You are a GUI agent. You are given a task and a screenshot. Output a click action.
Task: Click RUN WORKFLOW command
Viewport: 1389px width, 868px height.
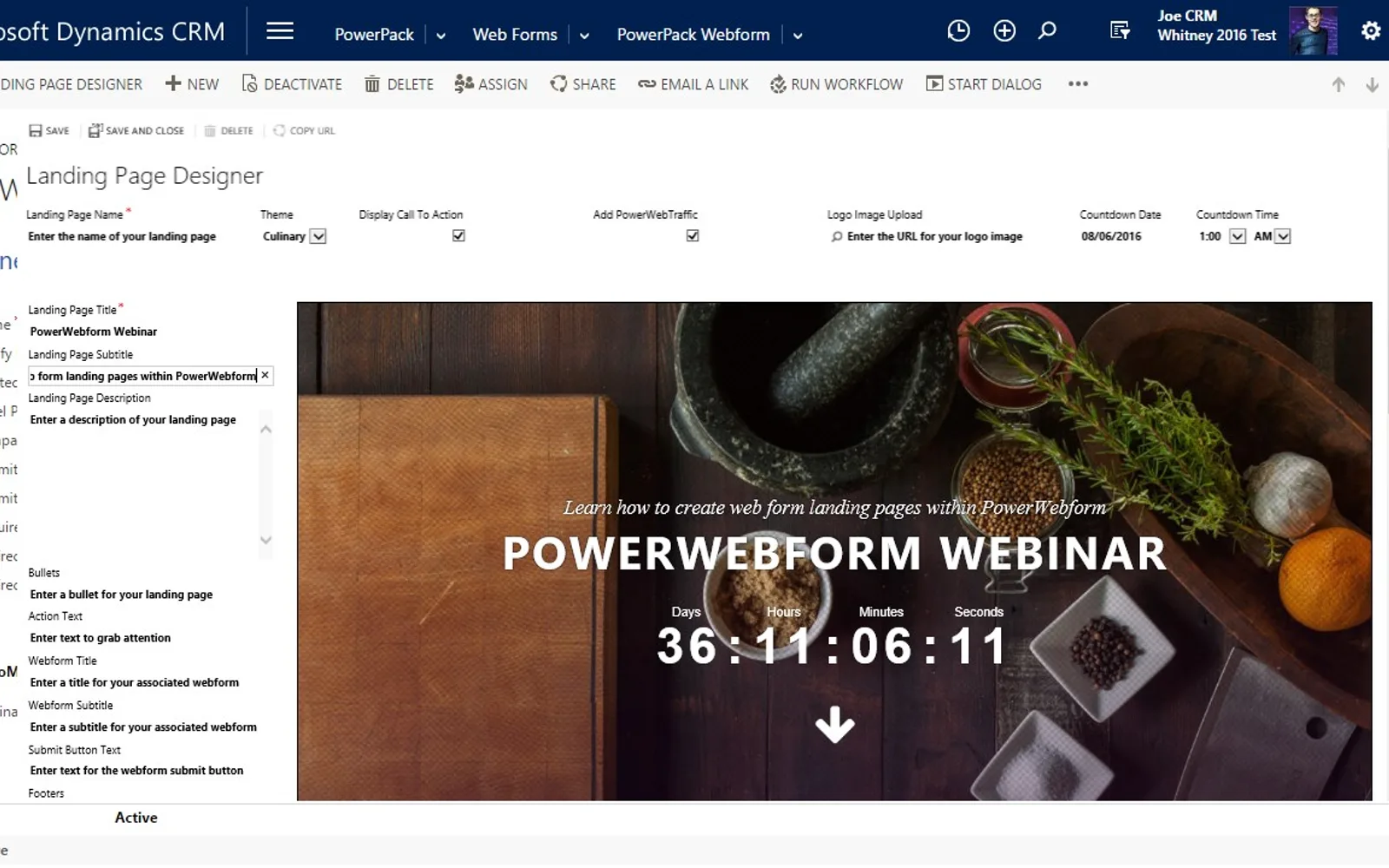[x=837, y=84]
